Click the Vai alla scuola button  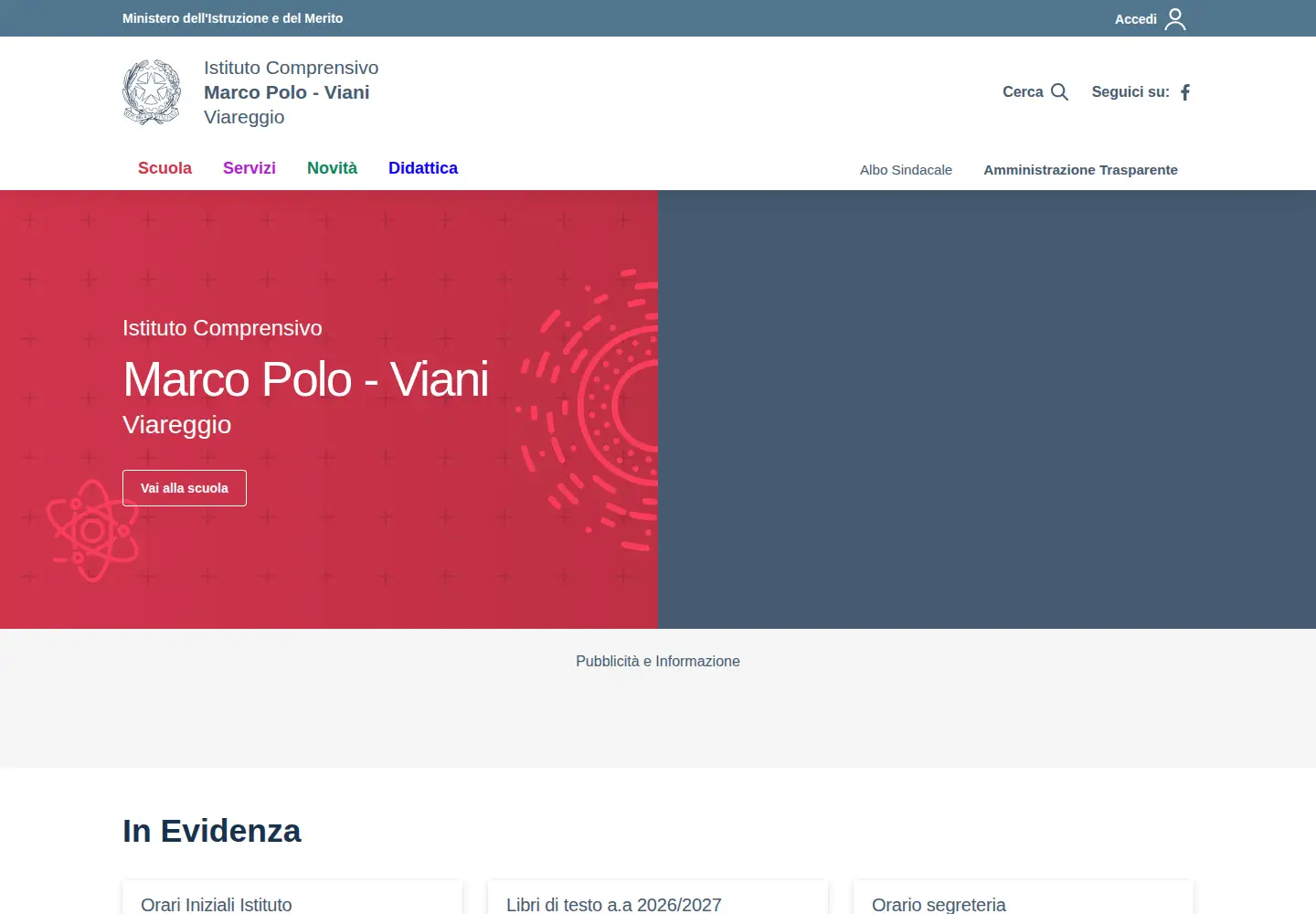click(x=185, y=488)
